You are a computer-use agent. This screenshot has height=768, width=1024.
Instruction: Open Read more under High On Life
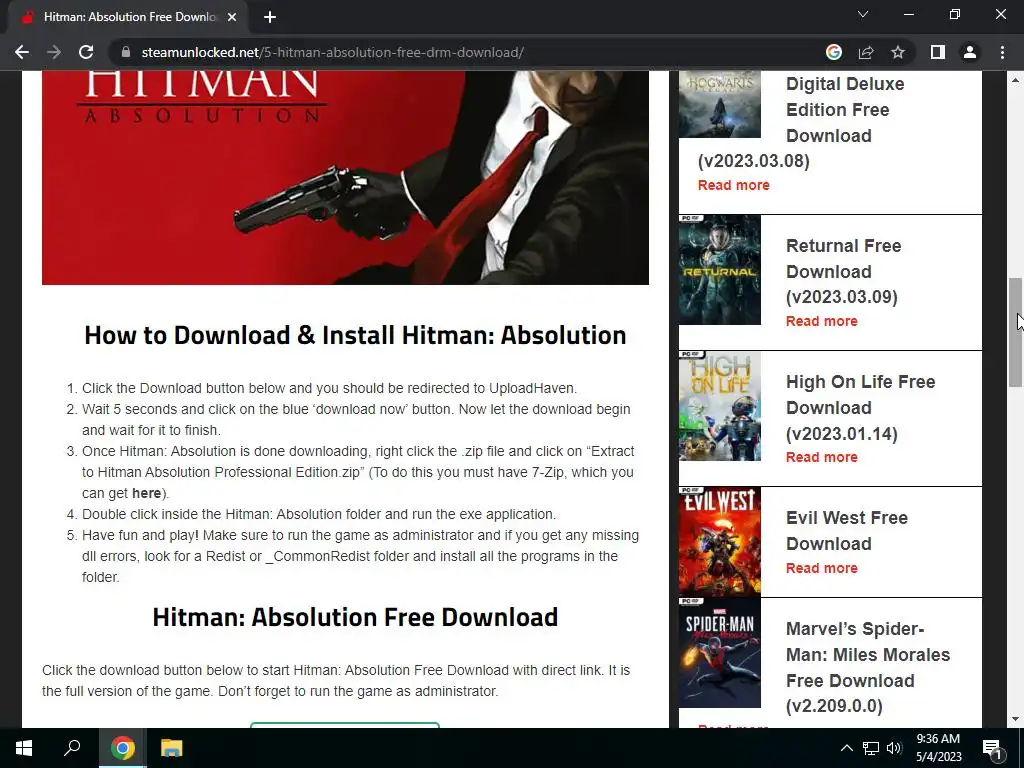(x=822, y=457)
